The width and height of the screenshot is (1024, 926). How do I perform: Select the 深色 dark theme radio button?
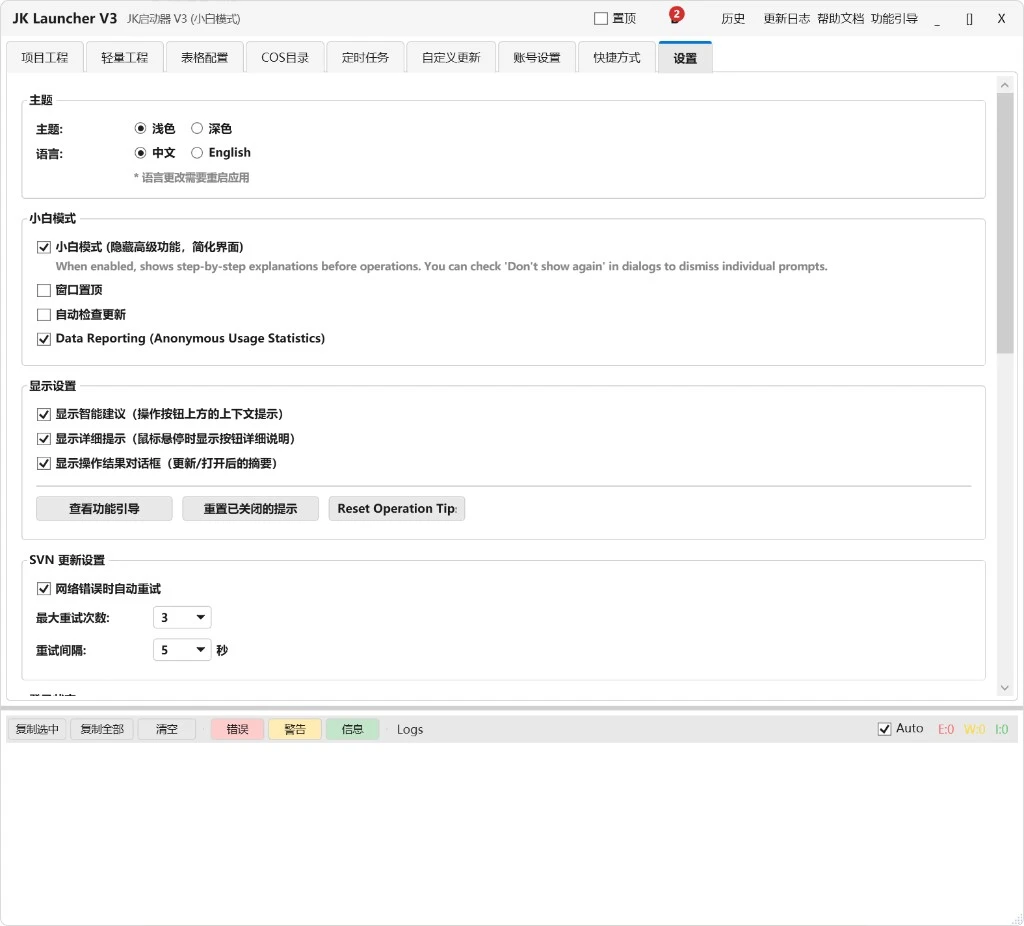pos(198,128)
